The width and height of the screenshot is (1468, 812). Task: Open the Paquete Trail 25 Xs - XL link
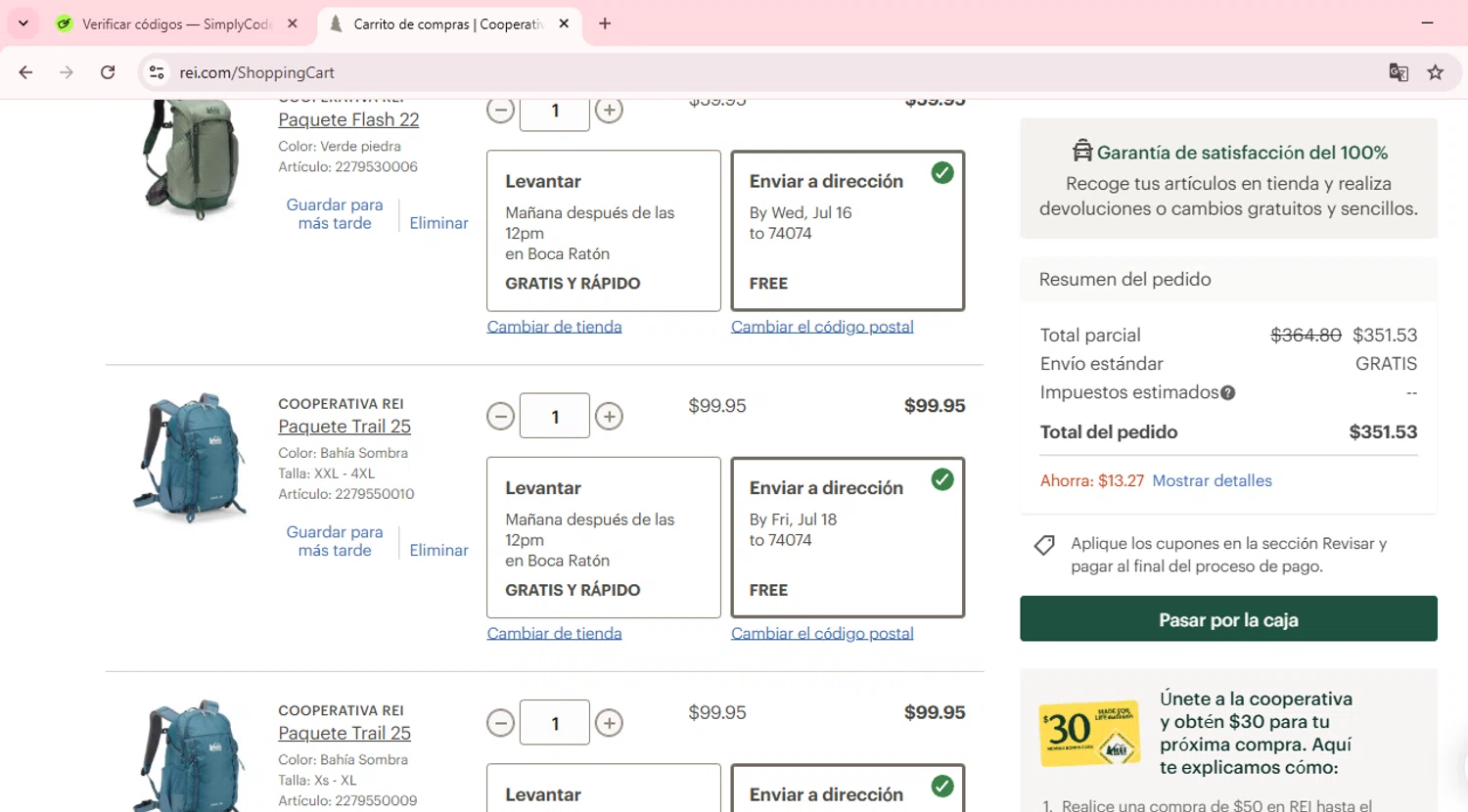[344, 733]
